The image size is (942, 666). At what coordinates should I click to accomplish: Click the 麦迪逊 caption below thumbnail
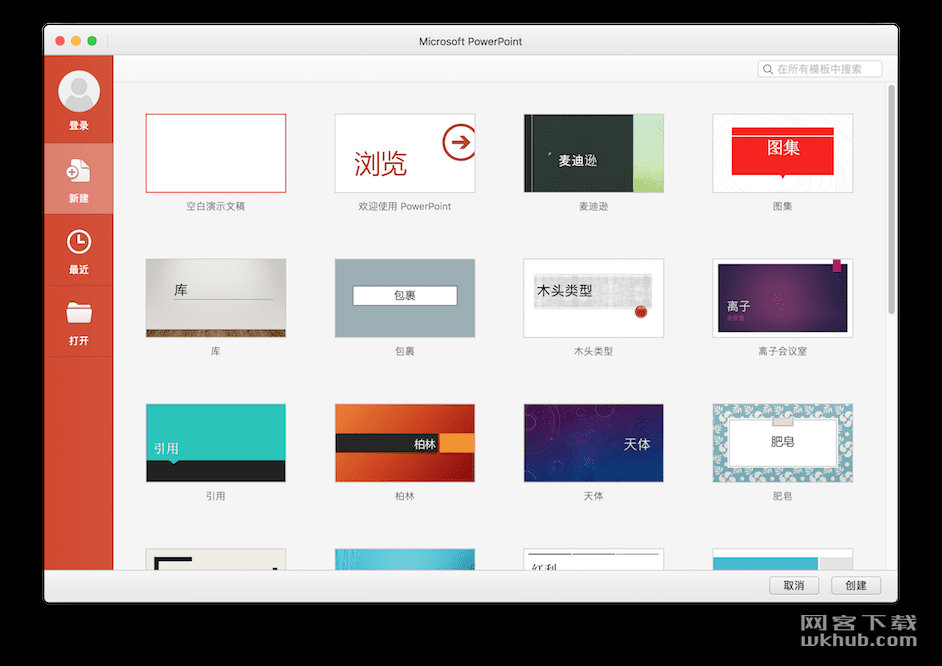click(x=594, y=206)
